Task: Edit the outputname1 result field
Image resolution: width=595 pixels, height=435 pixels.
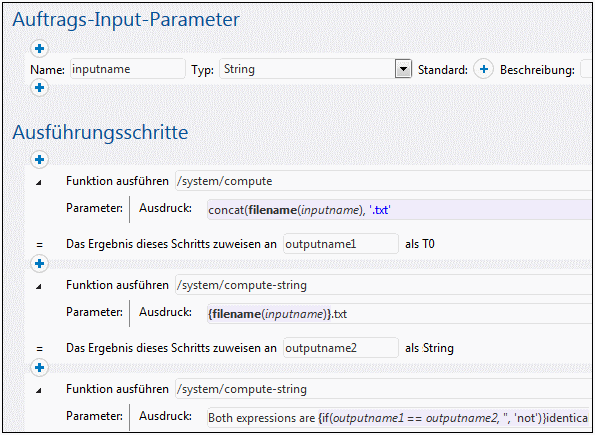Action: [x=341, y=244]
